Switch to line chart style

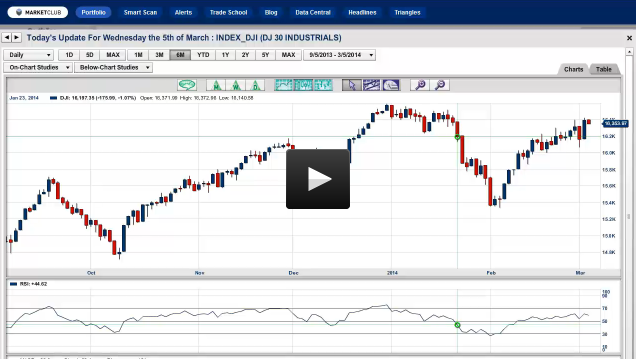(x=284, y=85)
